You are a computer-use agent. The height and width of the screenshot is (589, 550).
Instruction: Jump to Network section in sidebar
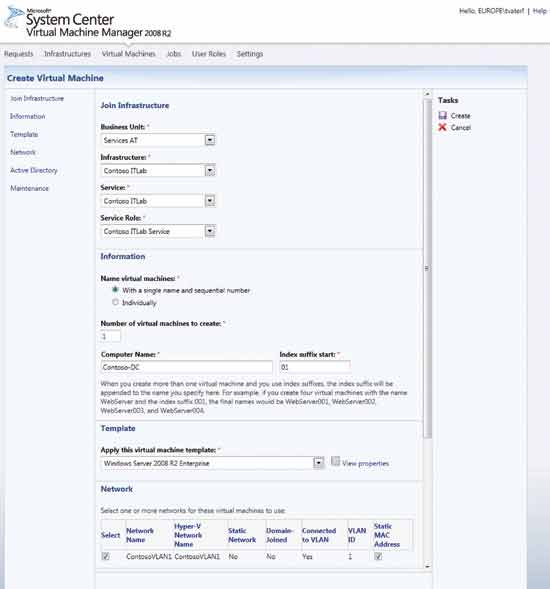(23, 152)
